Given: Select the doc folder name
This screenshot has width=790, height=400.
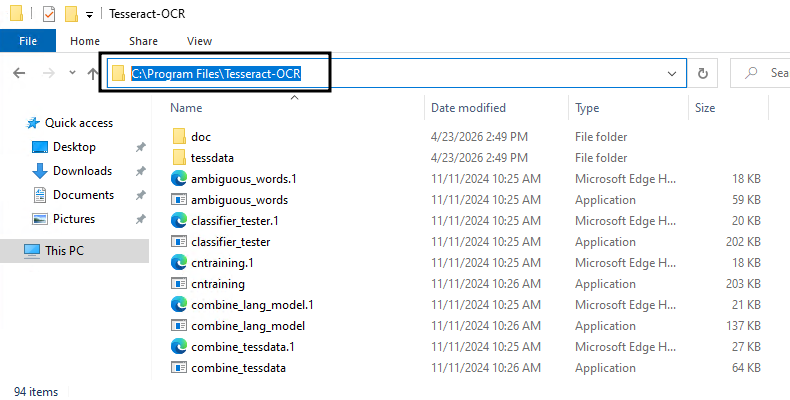Looking at the screenshot, I should tap(201, 137).
